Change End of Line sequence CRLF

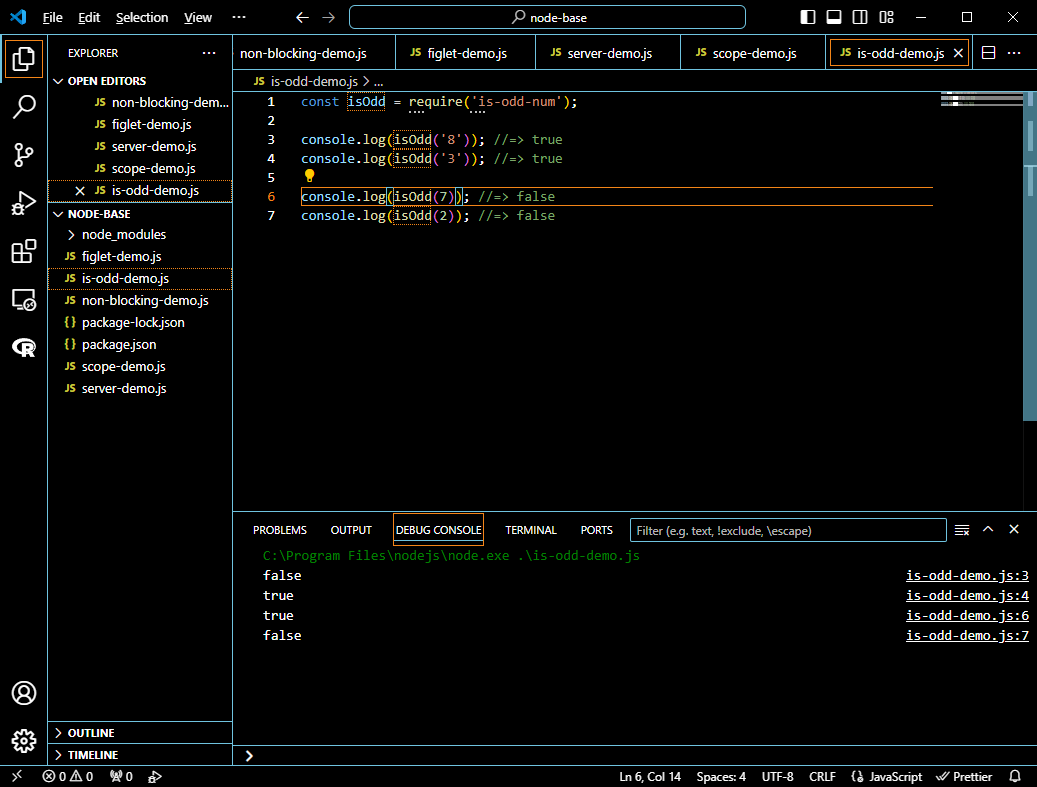coord(822,776)
